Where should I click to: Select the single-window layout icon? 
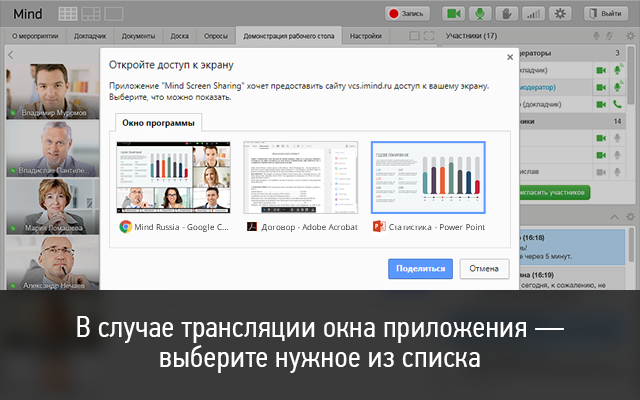coord(113,14)
